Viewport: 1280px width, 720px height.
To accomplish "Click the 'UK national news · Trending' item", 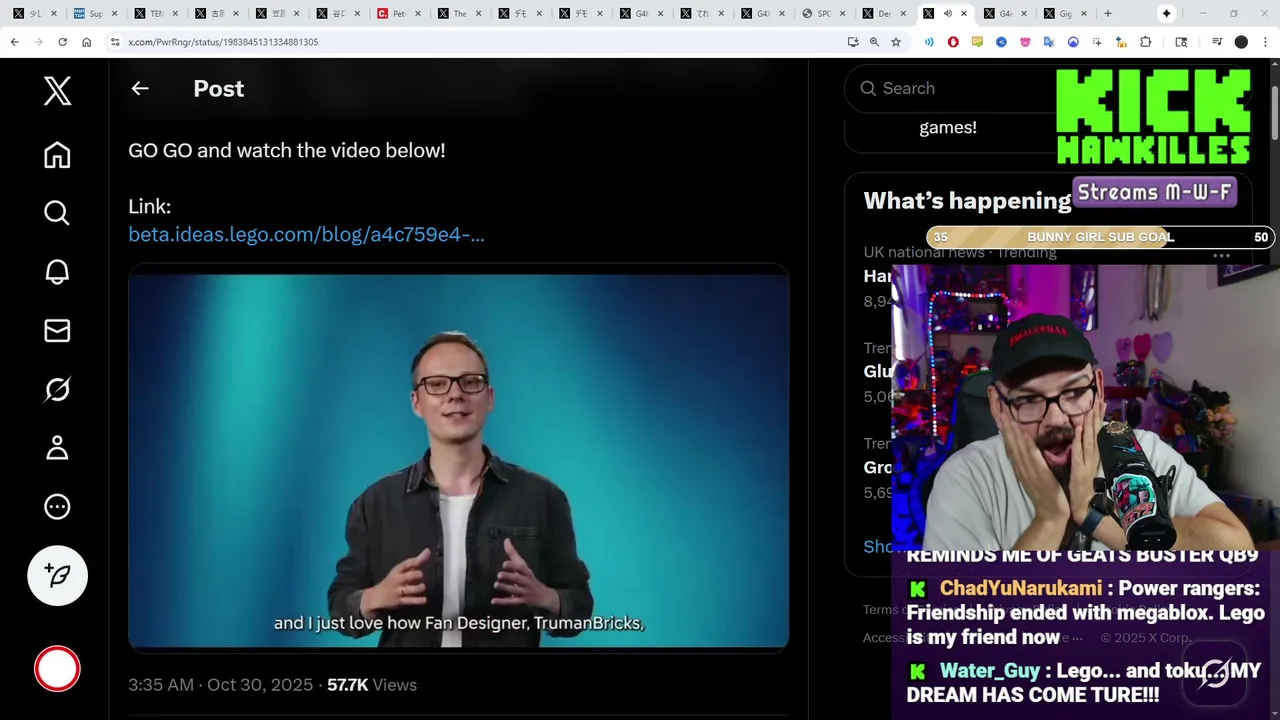I will point(960,252).
